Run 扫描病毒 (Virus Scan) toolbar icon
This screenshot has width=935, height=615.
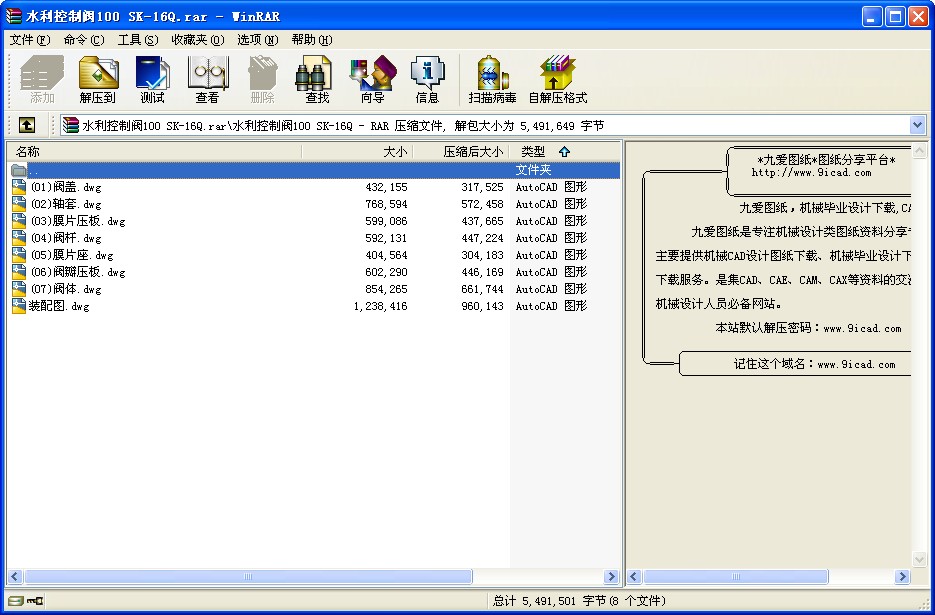pos(492,80)
